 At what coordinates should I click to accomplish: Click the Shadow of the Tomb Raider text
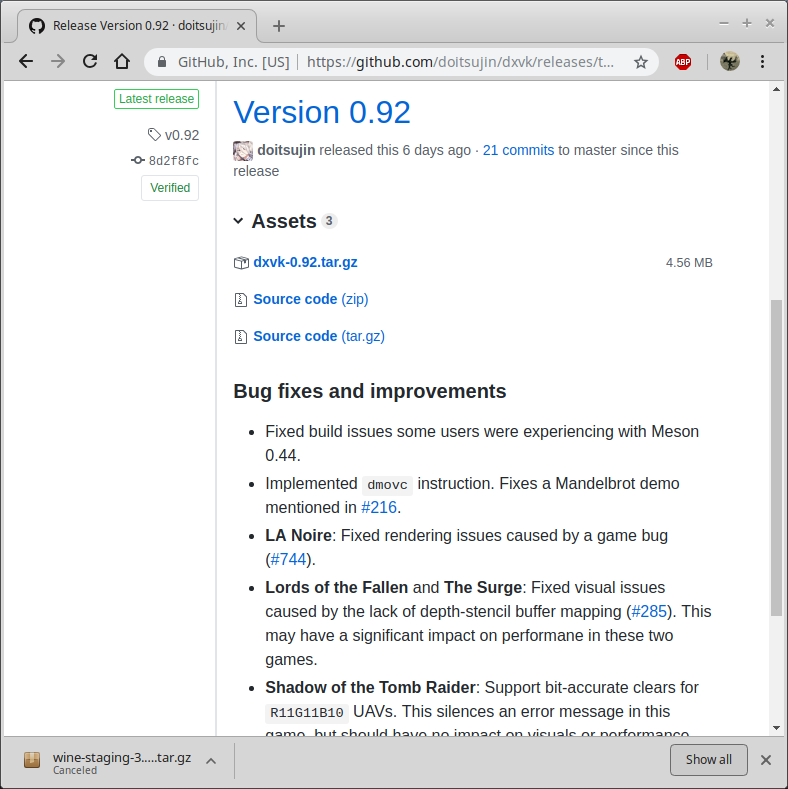(x=370, y=687)
